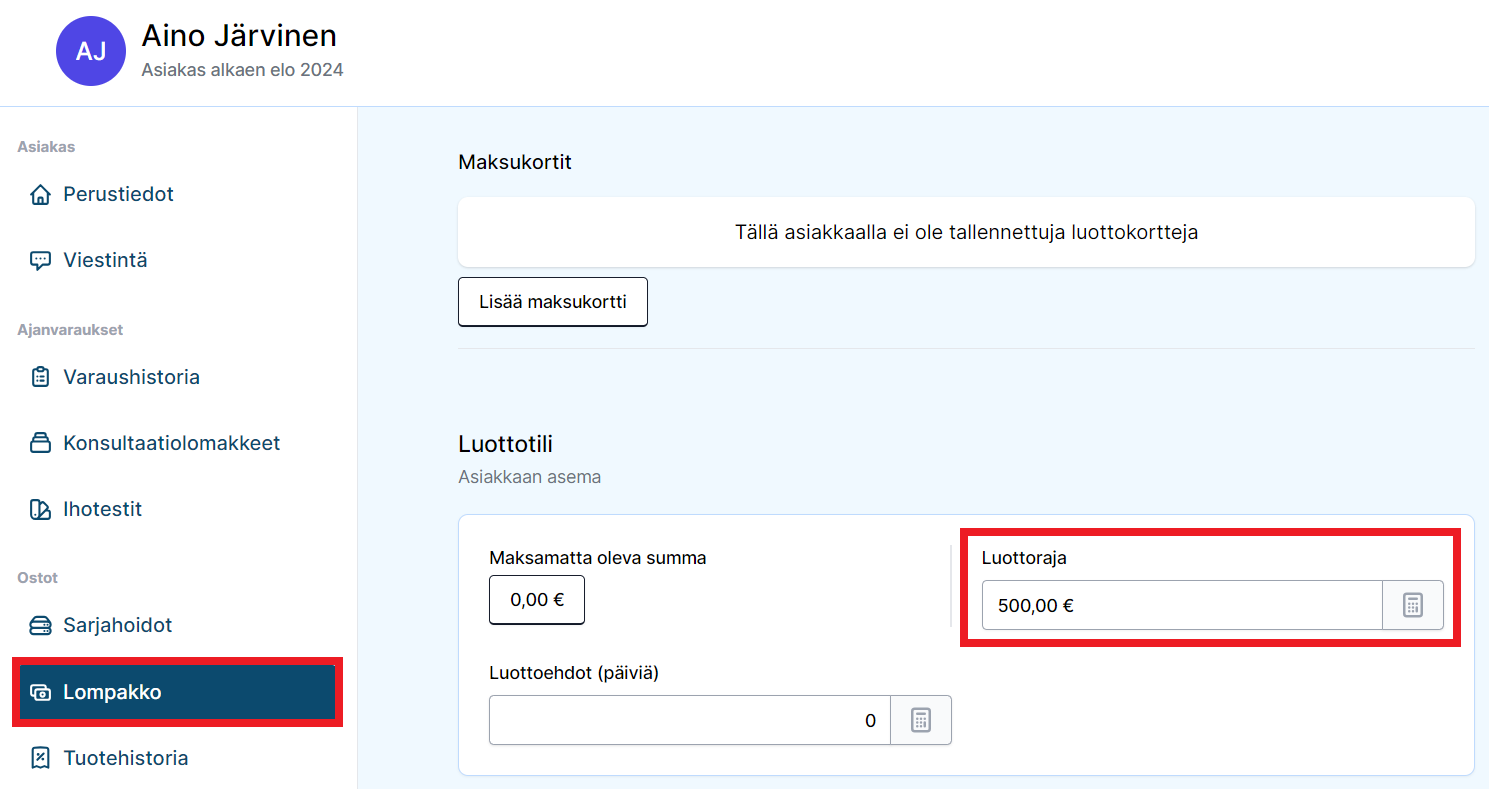
Task: Click the Ajanvaraukset sidebar group label
Action: [70, 330]
